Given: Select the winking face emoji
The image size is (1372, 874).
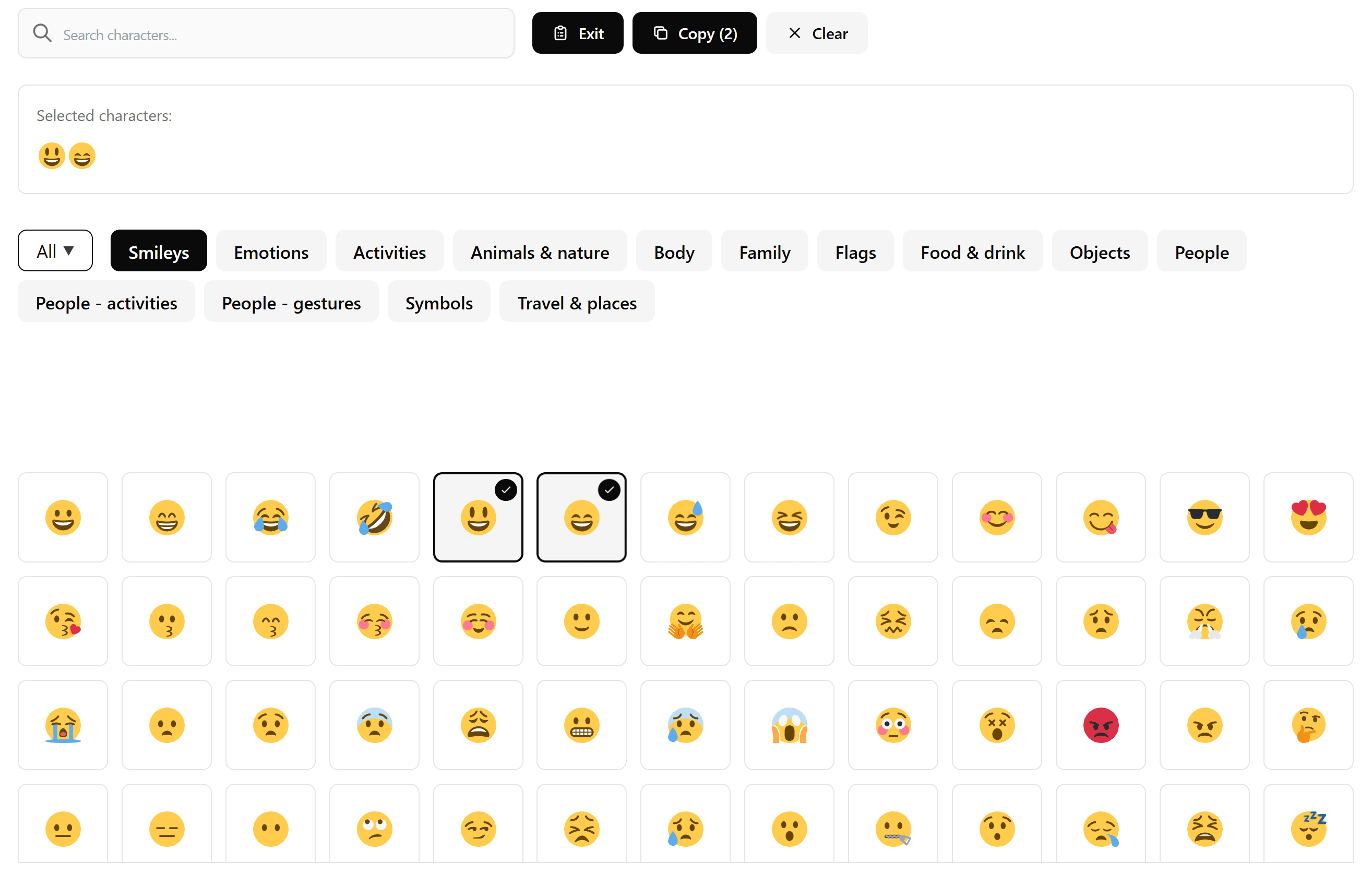Looking at the screenshot, I should pyautogui.click(x=893, y=517).
